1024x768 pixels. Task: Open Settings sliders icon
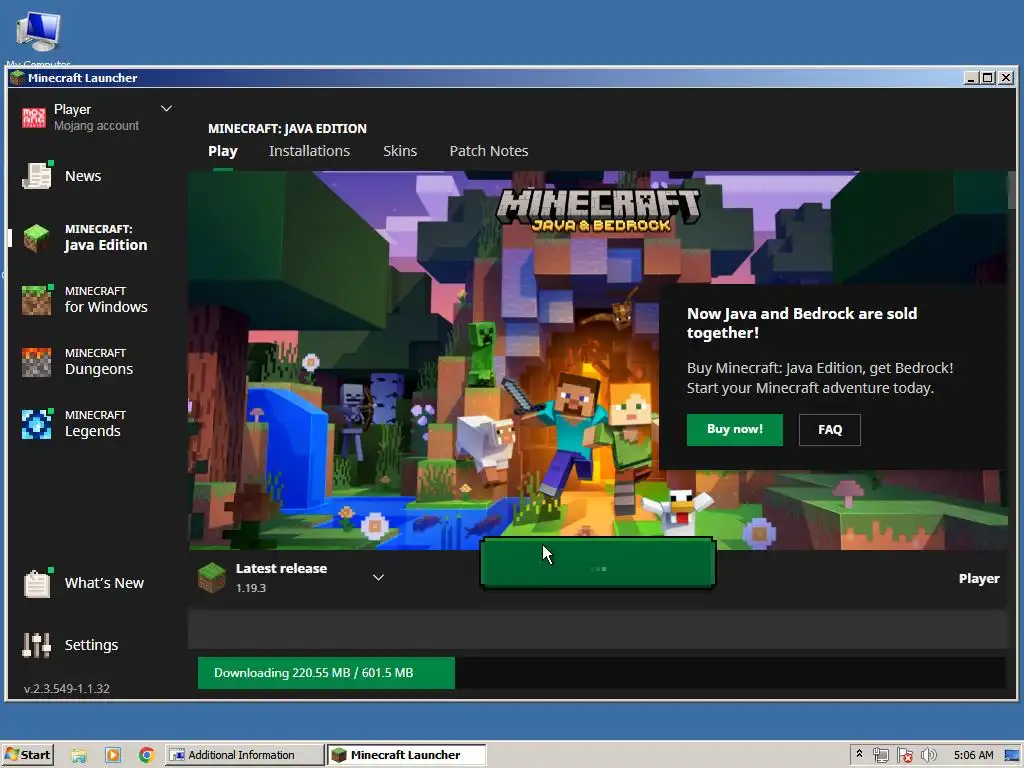tap(37, 645)
